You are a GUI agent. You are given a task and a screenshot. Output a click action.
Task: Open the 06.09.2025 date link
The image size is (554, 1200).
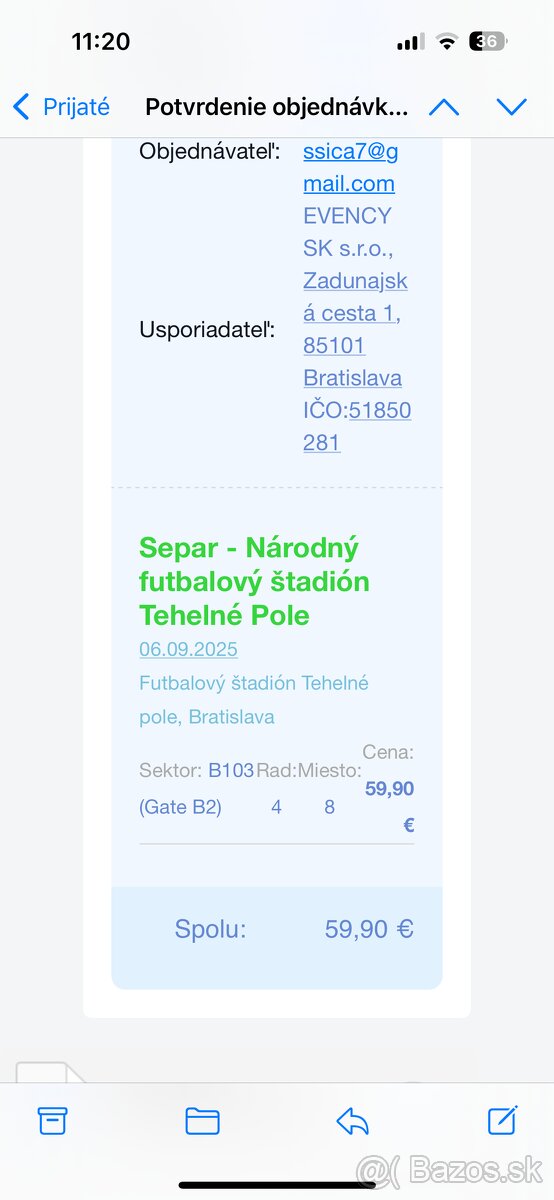tap(188, 649)
